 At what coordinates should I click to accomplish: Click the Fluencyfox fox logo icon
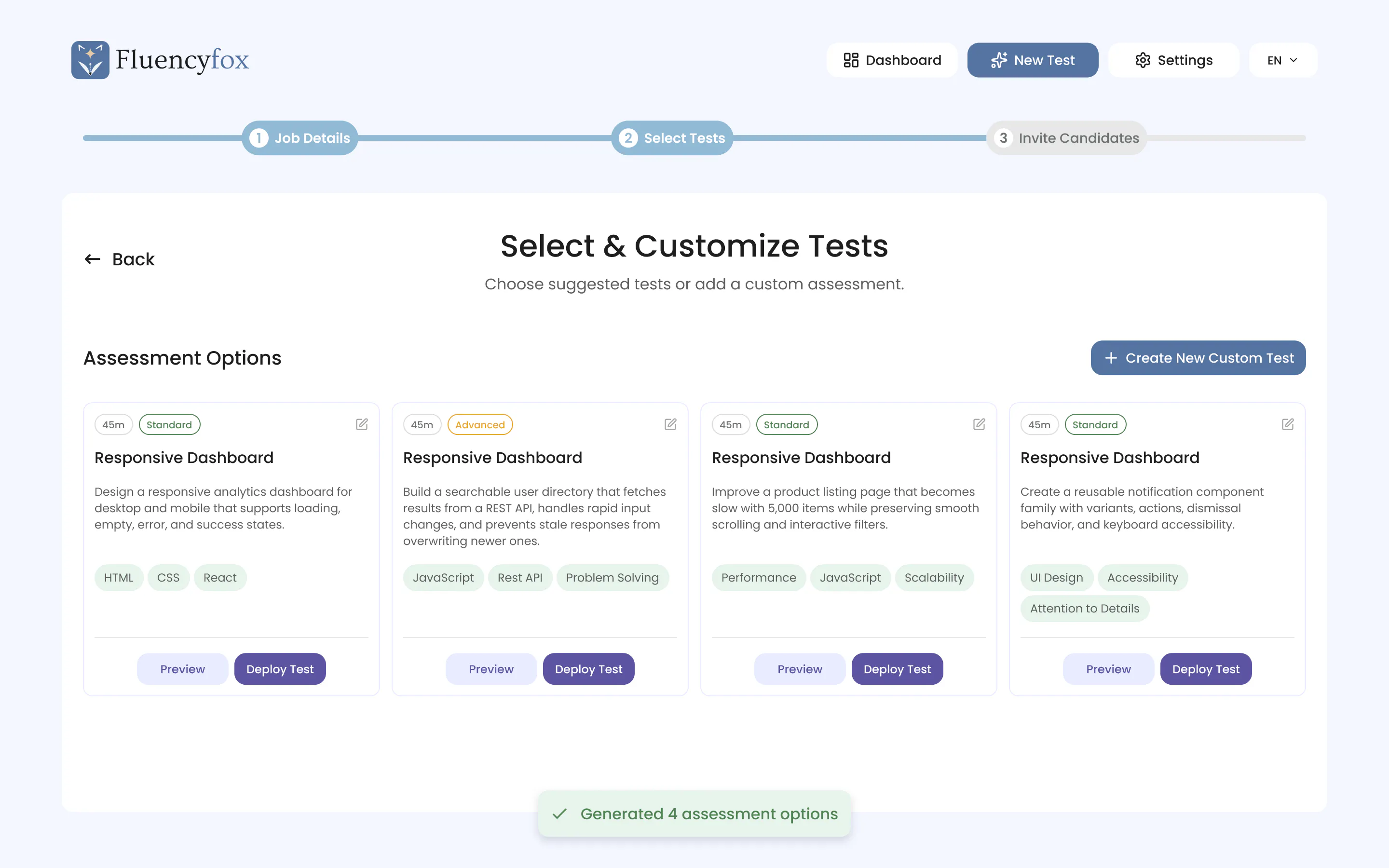click(90, 60)
